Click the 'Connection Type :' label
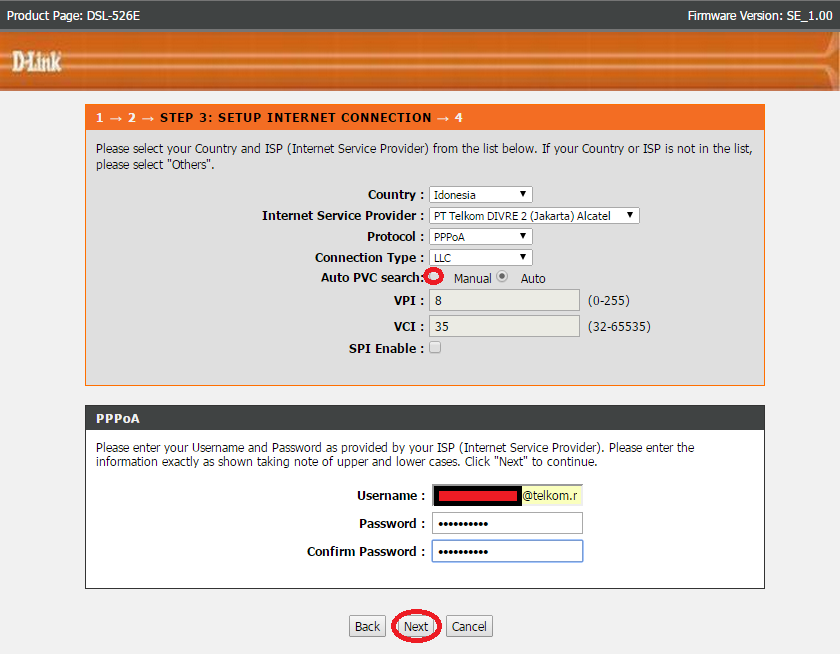Image resolution: width=840 pixels, height=654 pixels. (370, 258)
